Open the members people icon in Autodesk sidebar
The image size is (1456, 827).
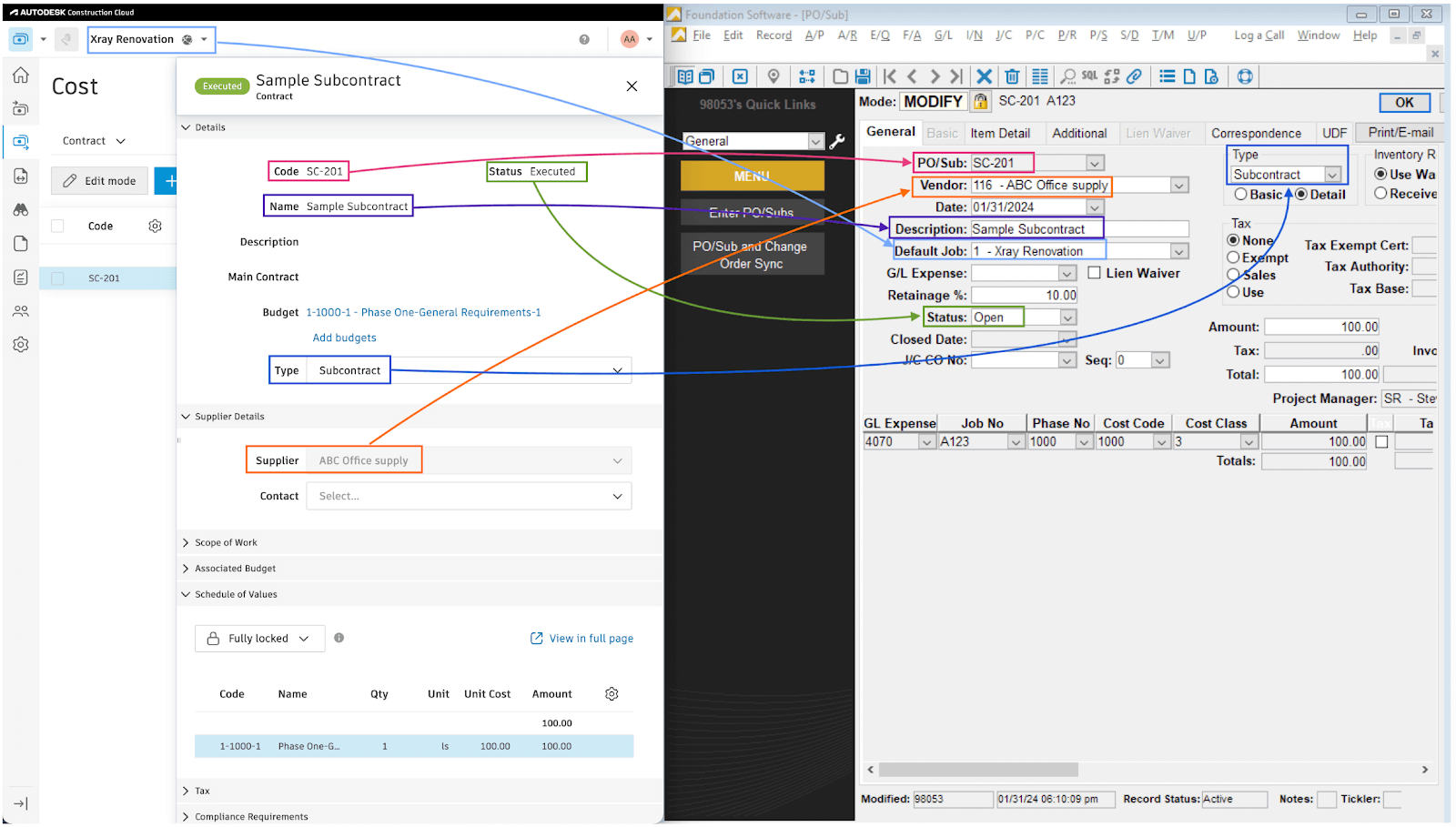21,311
